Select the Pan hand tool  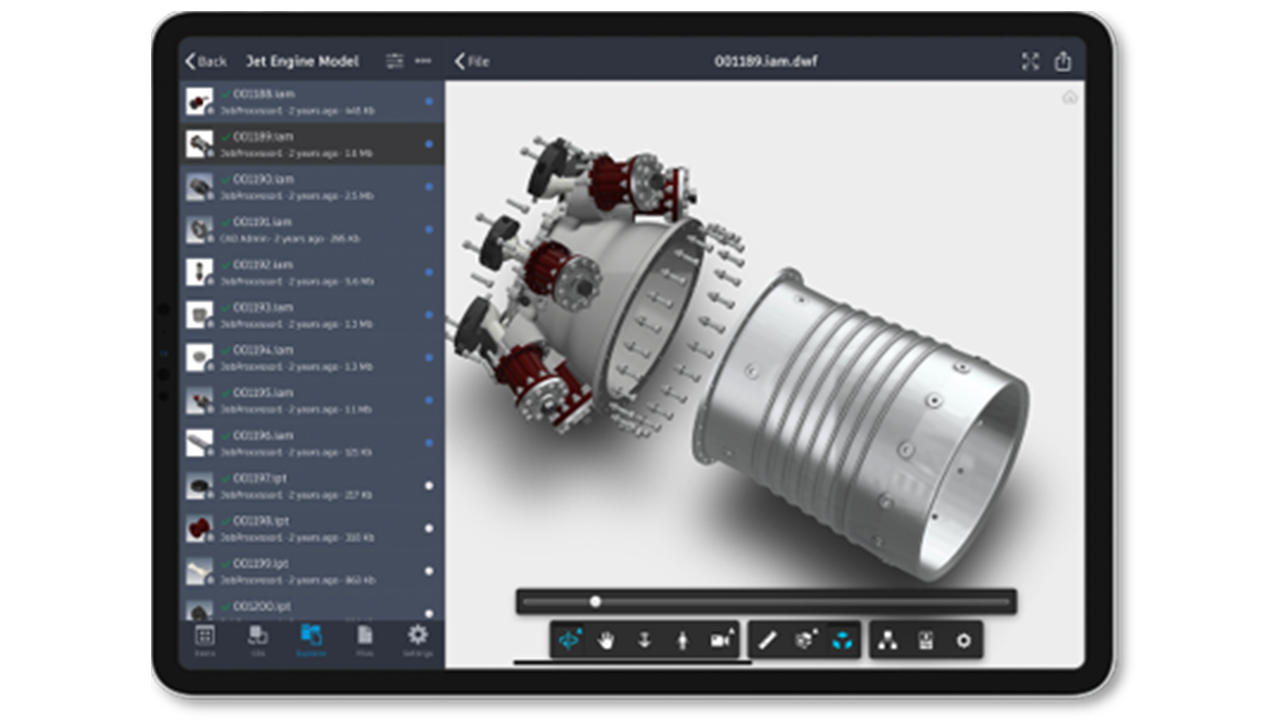click(x=606, y=641)
